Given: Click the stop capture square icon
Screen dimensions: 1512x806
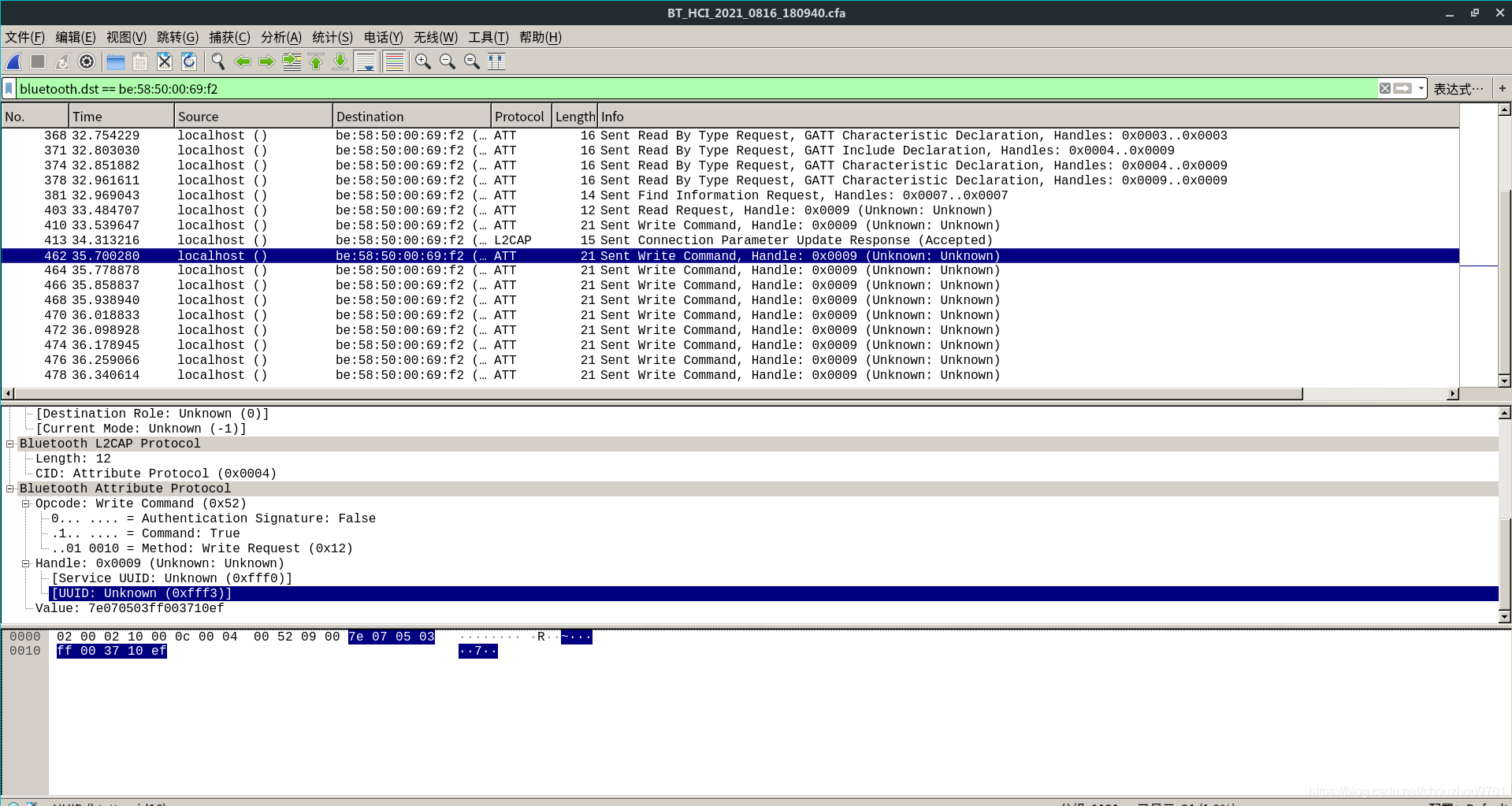Looking at the screenshot, I should 38,61.
